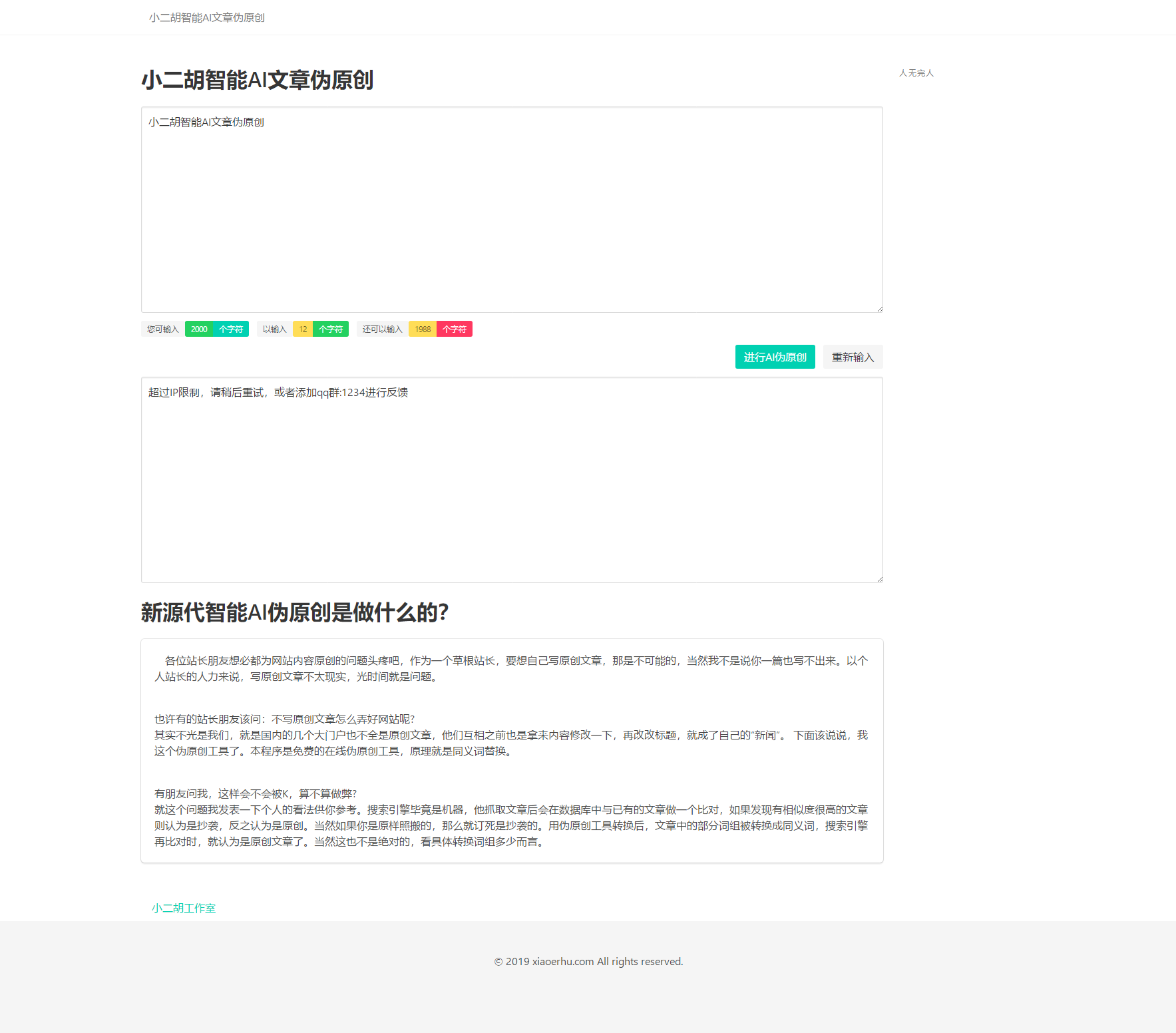Select the green 2000 character limit badge
1176x1033 pixels.
(x=200, y=329)
